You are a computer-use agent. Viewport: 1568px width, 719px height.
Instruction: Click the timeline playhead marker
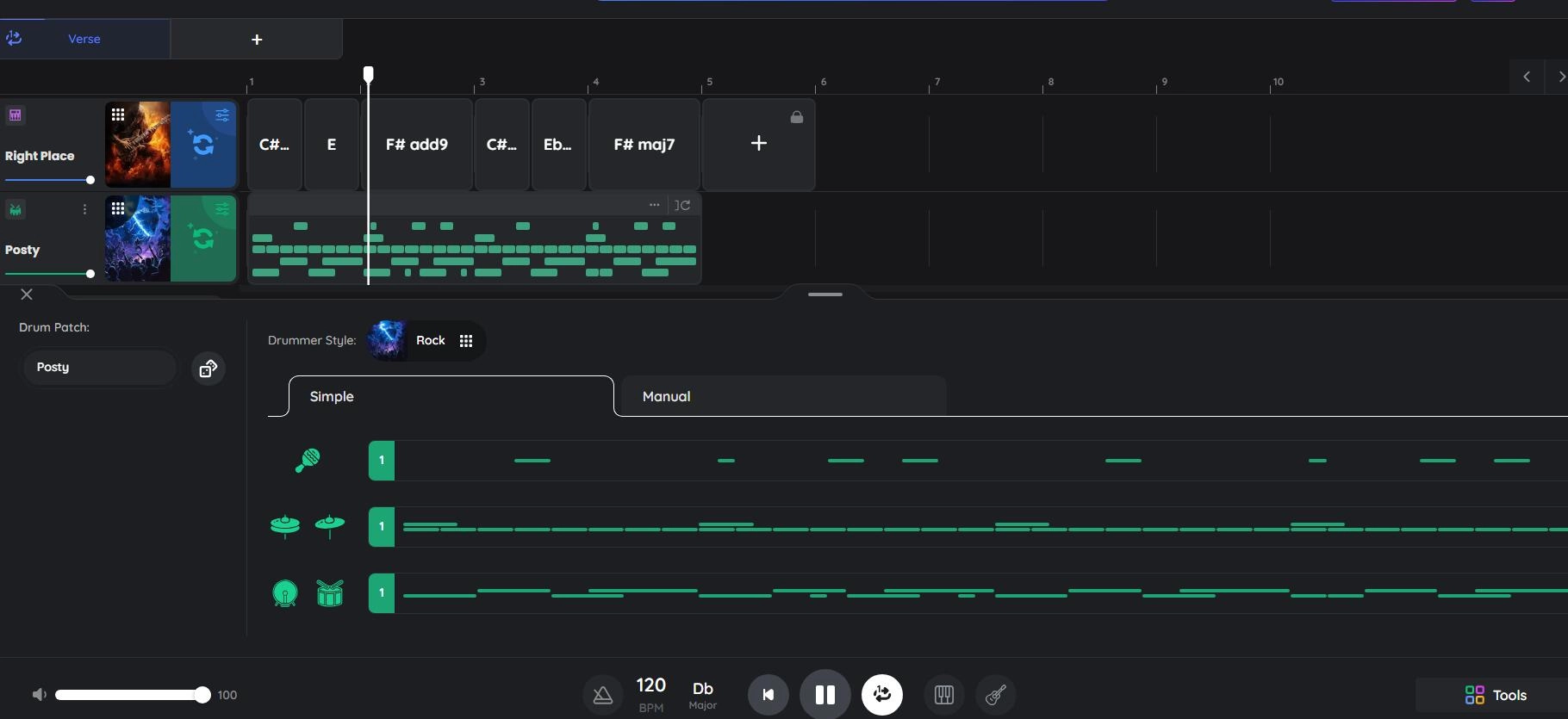coord(368,74)
